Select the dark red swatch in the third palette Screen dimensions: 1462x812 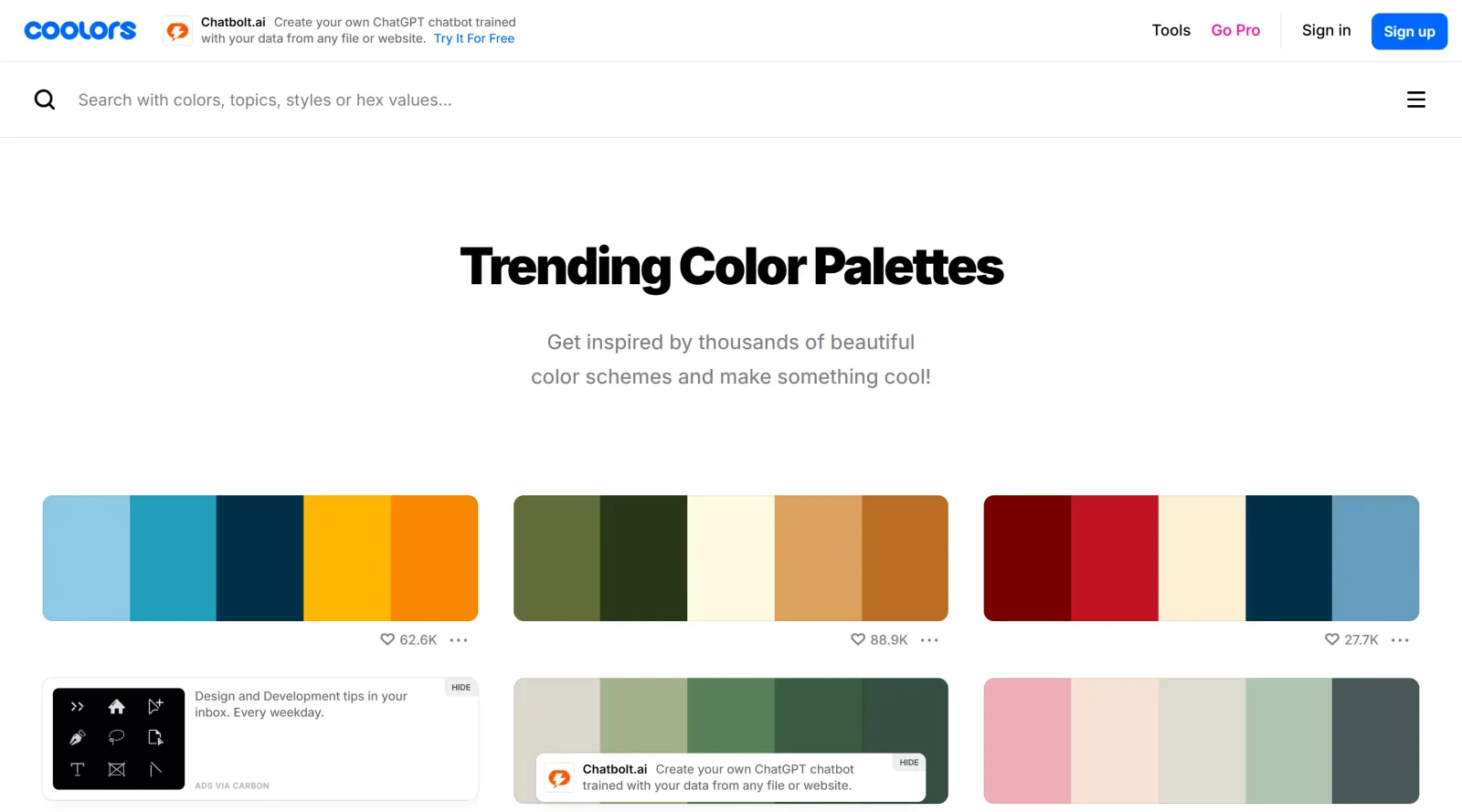point(1026,557)
